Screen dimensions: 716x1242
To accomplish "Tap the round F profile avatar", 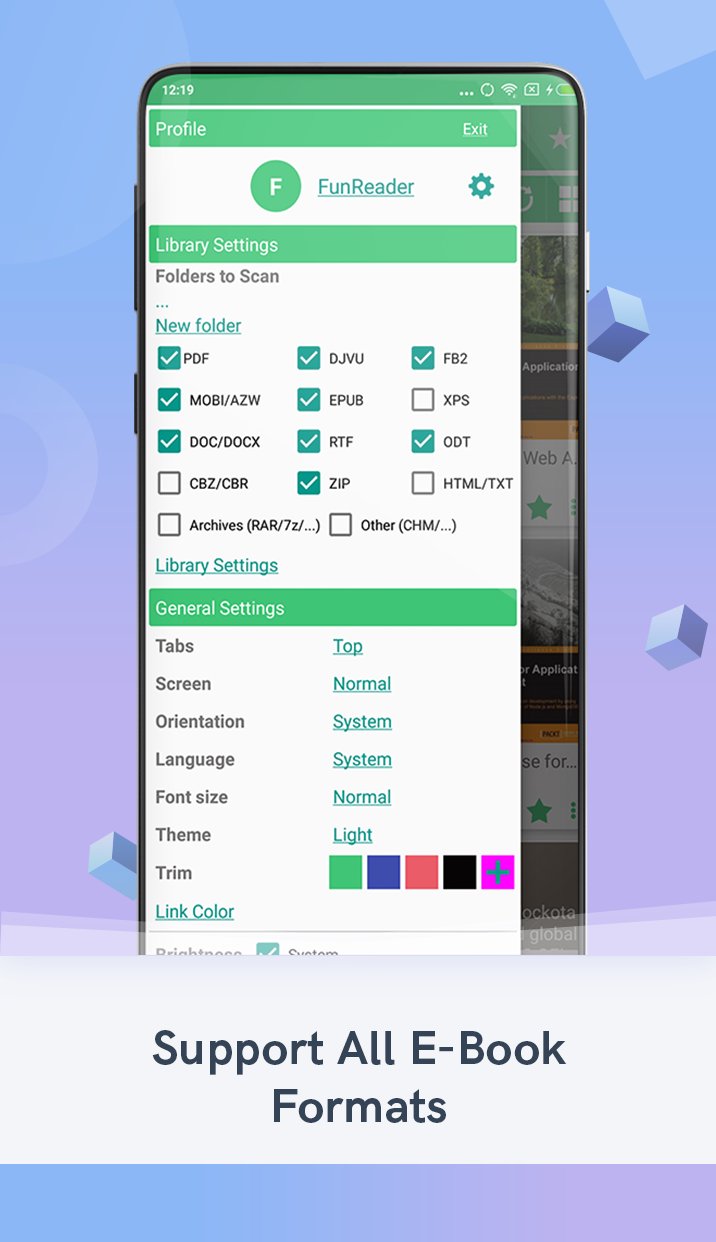I will (x=275, y=186).
